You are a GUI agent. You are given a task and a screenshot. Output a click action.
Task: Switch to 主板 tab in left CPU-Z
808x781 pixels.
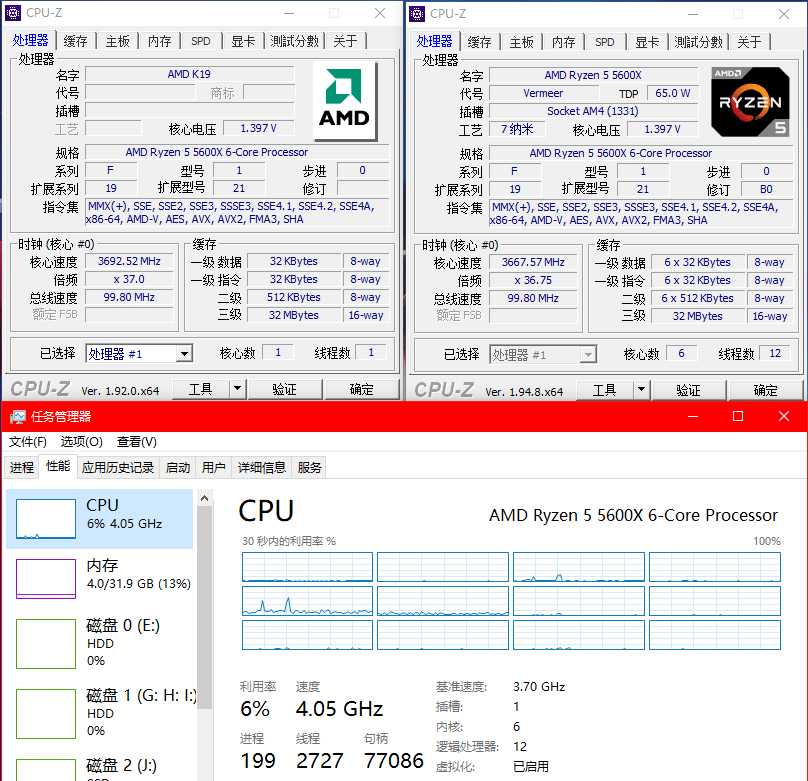pyautogui.click(x=117, y=41)
